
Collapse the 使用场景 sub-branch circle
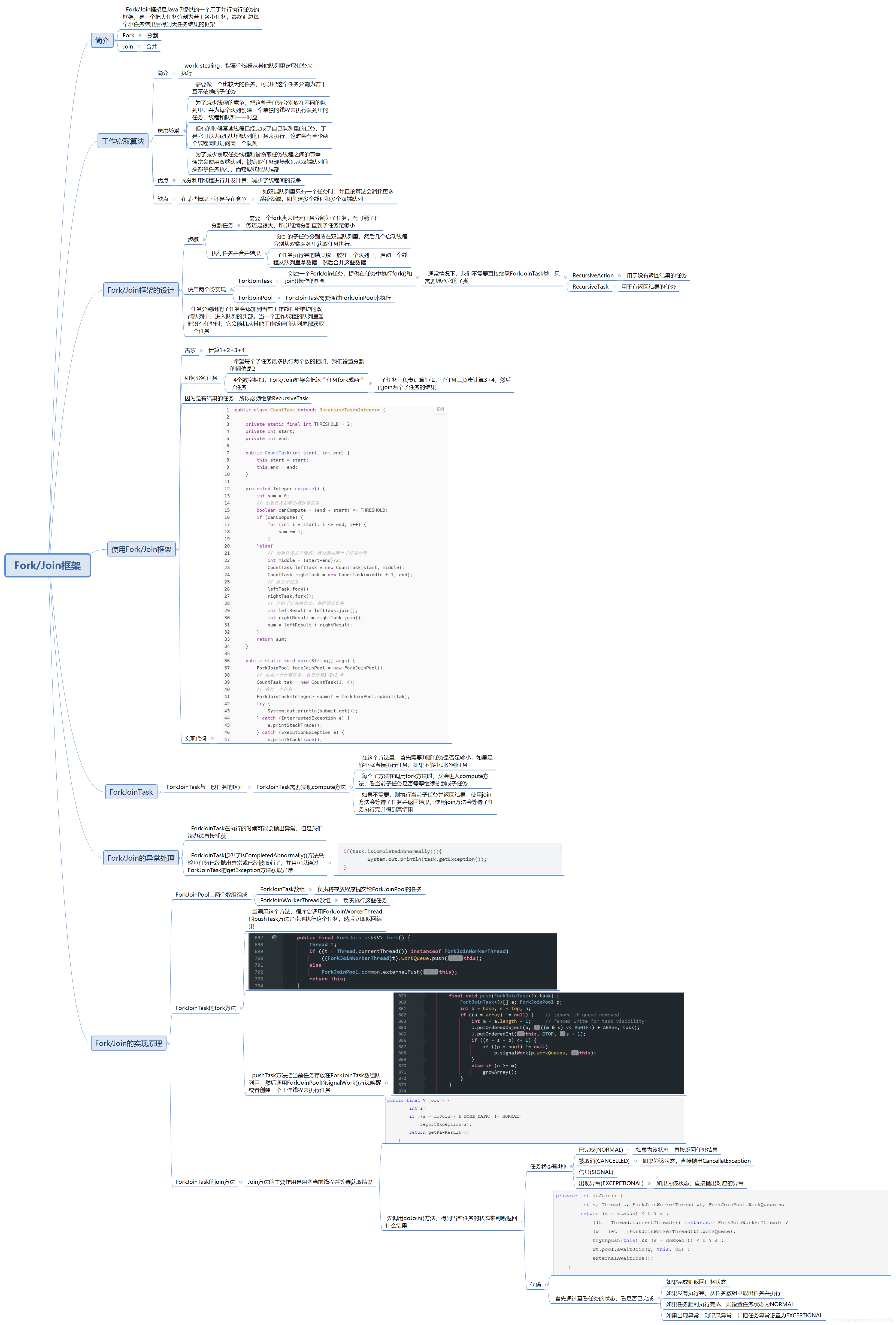(185, 130)
